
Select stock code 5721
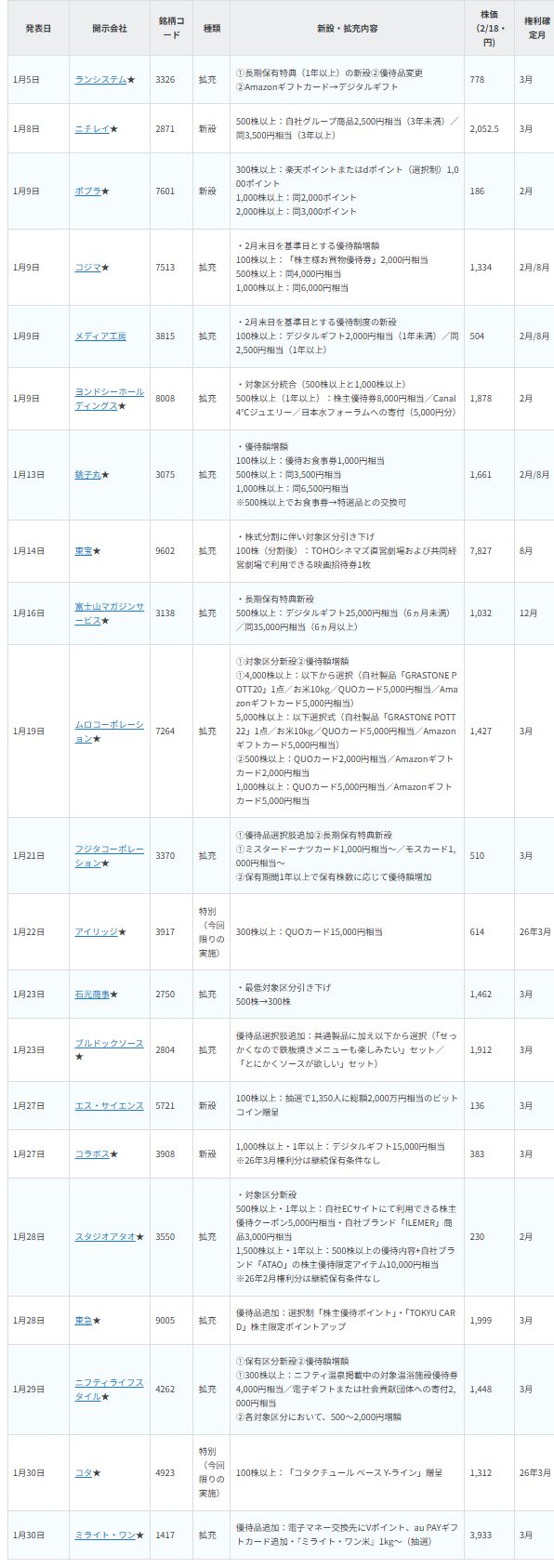tap(165, 1106)
